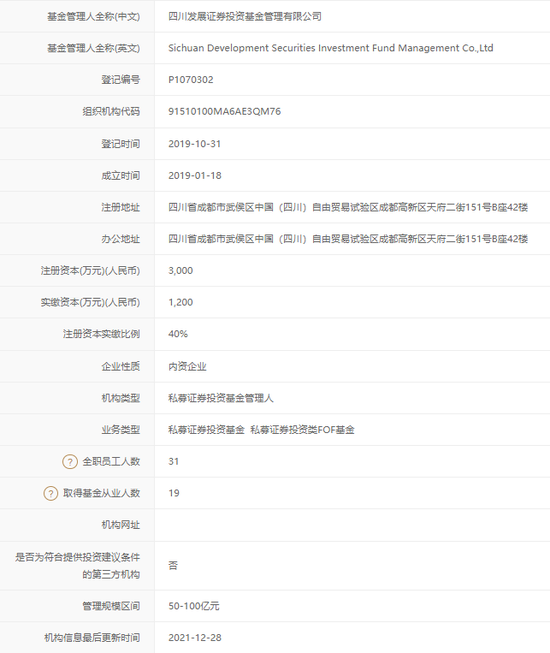Click the label 注册地址
550x653 pixels.
121,207
